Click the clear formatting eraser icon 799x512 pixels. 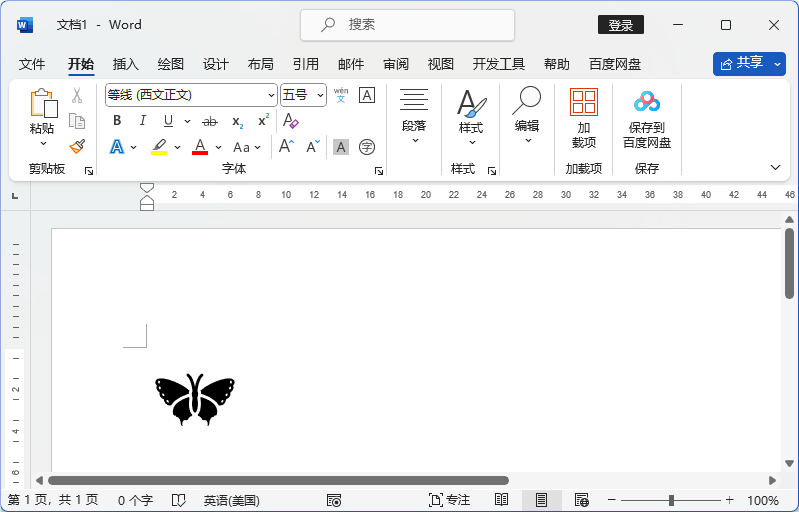[290, 121]
